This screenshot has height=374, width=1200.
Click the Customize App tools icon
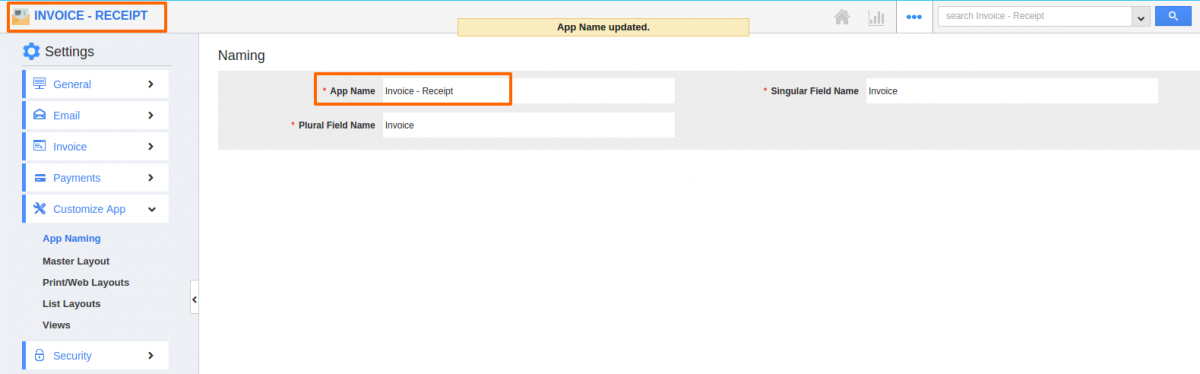click(x=40, y=209)
